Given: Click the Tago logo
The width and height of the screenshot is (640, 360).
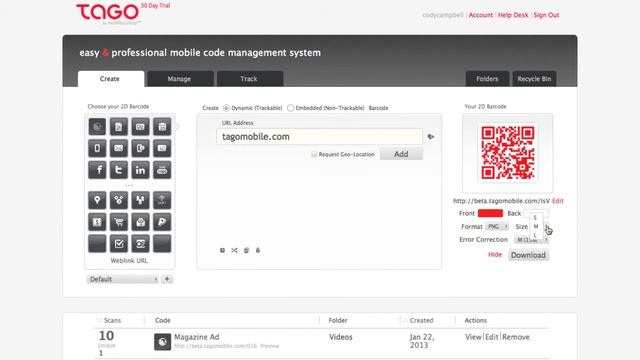Looking at the screenshot, I should point(108,13).
